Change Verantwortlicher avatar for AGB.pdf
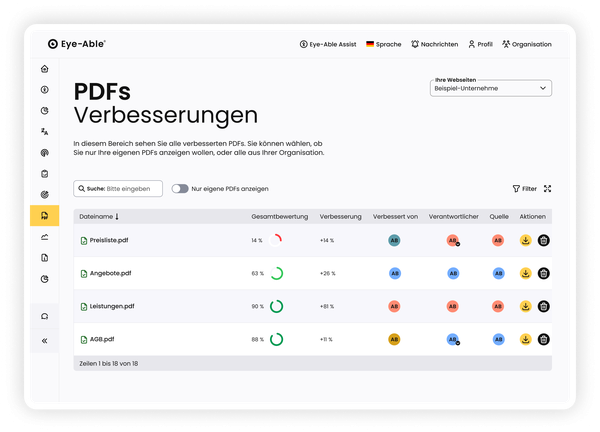 tap(453, 339)
